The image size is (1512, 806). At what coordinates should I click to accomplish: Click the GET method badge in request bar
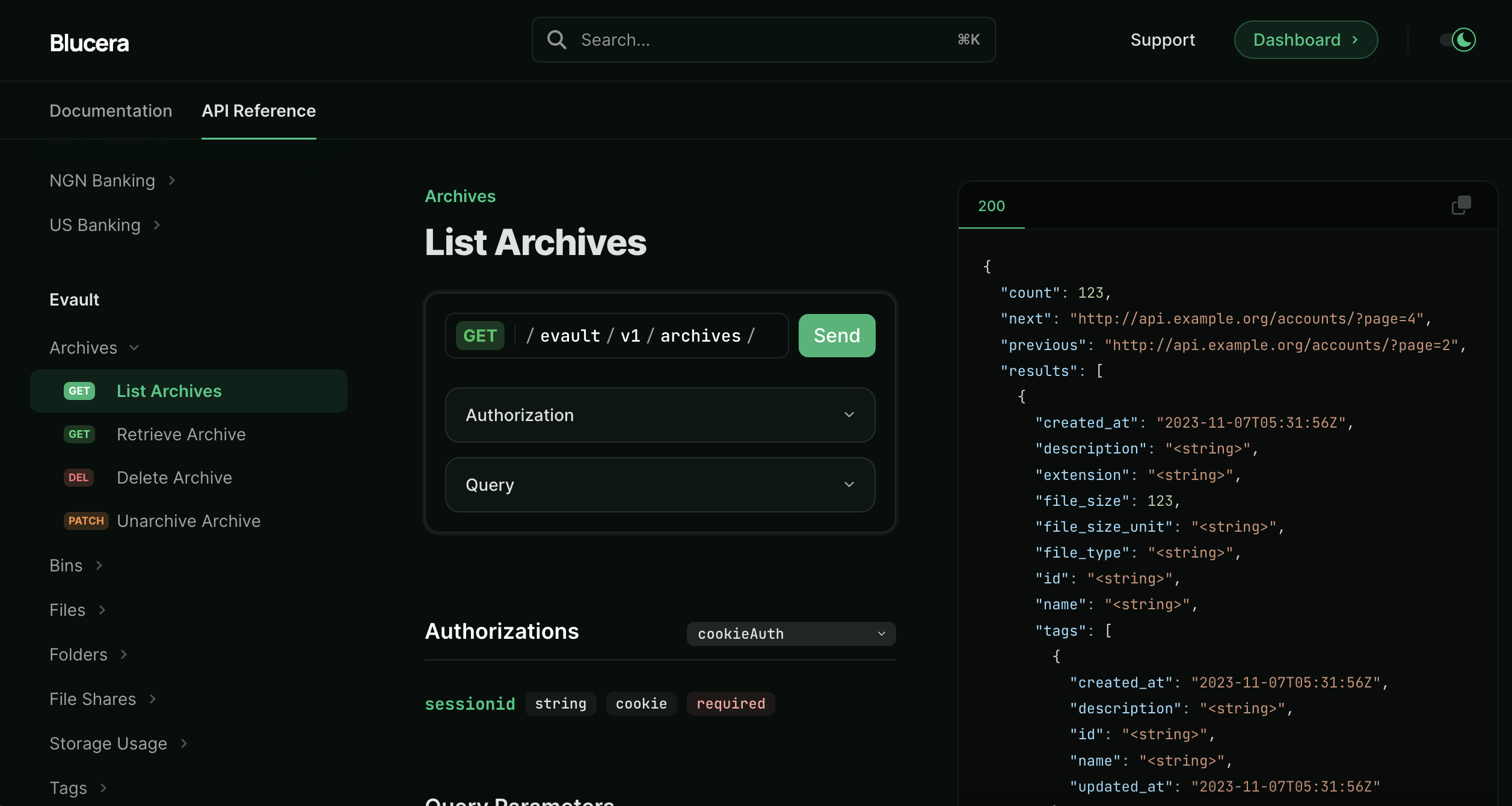point(479,336)
